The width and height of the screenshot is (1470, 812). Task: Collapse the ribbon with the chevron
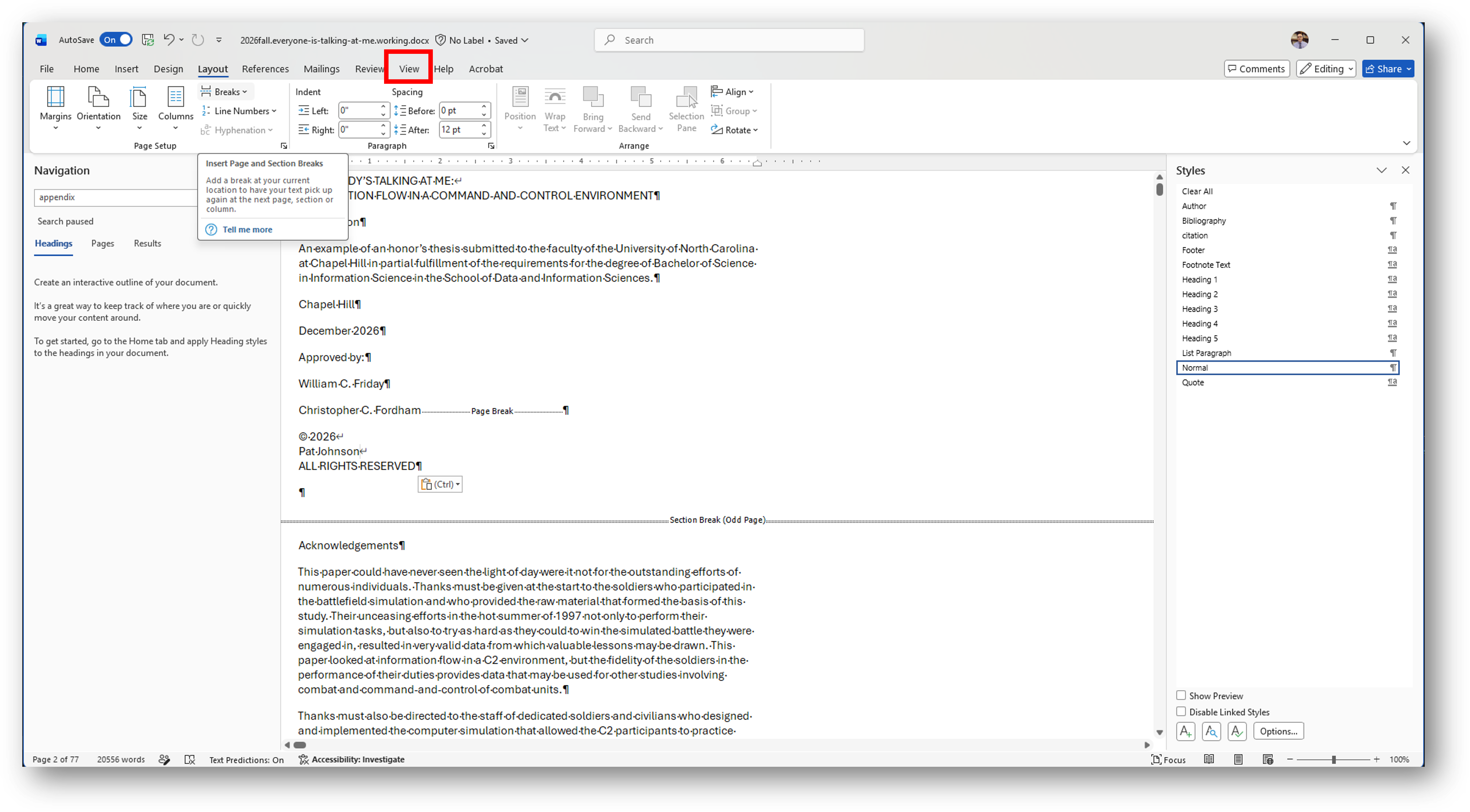(1406, 143)
